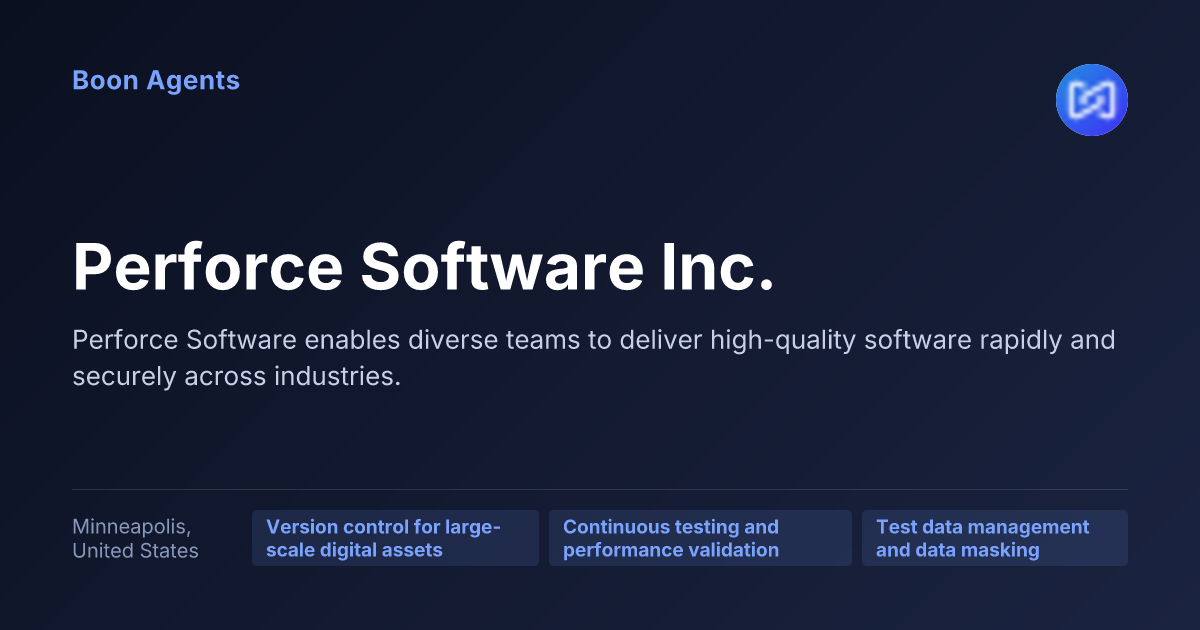Select the Version control for large-scale digital assets tag

point(395,538)
